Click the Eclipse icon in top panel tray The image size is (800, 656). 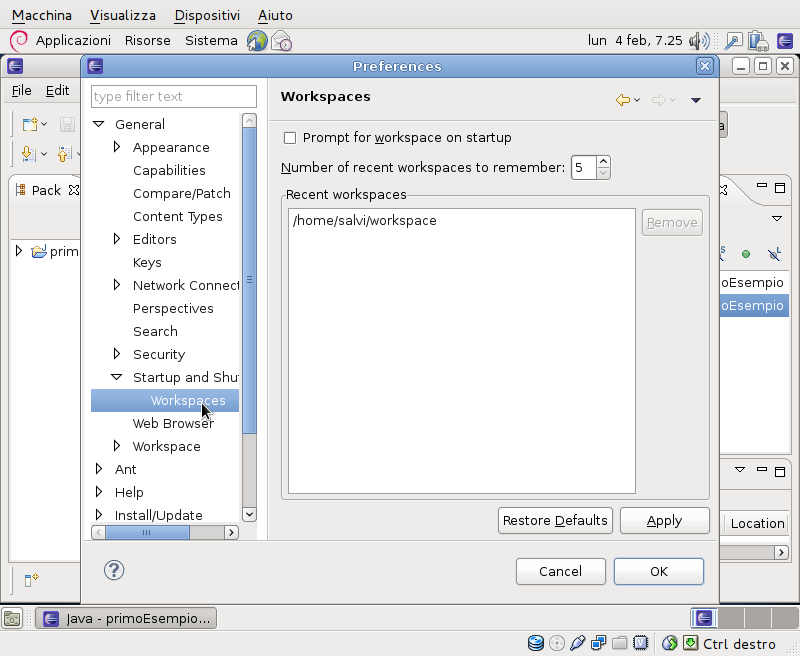coord(785,41)
